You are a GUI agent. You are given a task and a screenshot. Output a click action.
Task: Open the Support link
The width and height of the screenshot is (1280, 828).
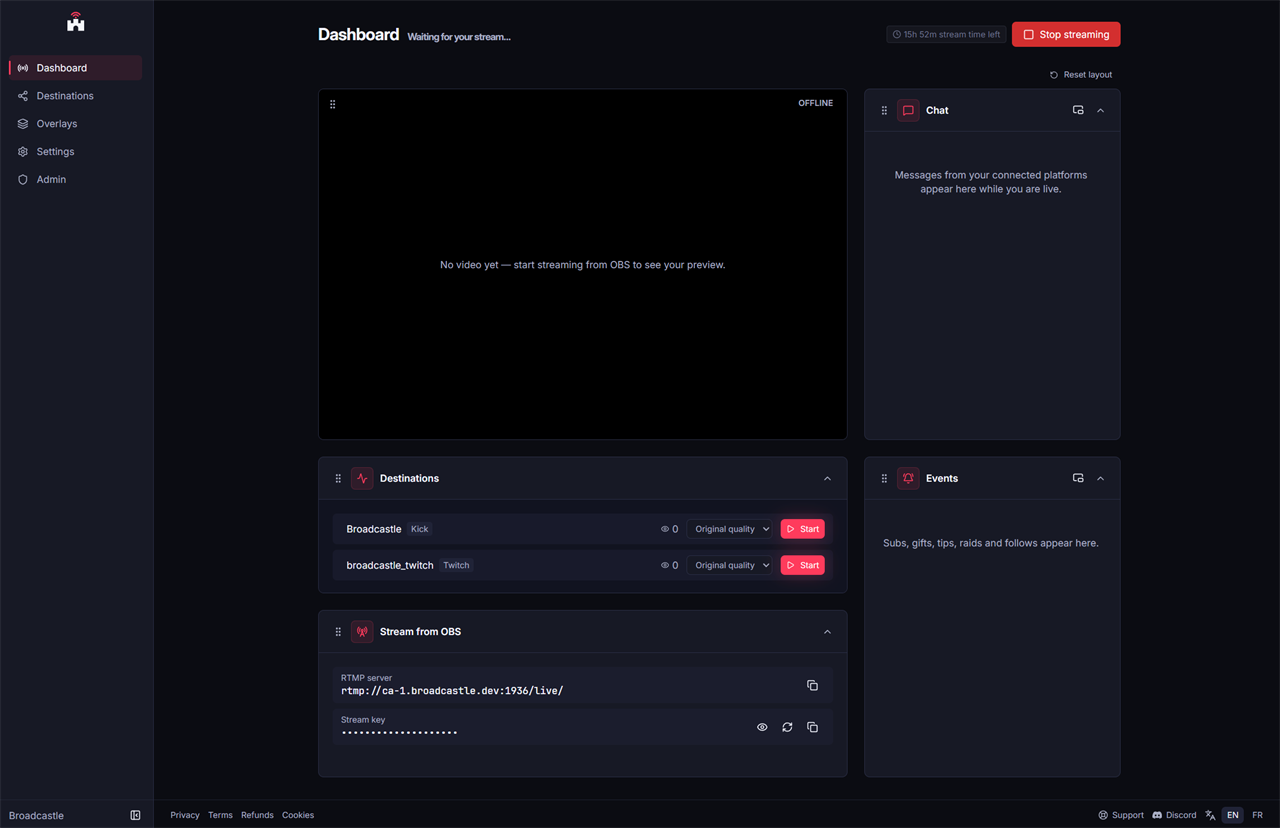tap(1121, 815)
